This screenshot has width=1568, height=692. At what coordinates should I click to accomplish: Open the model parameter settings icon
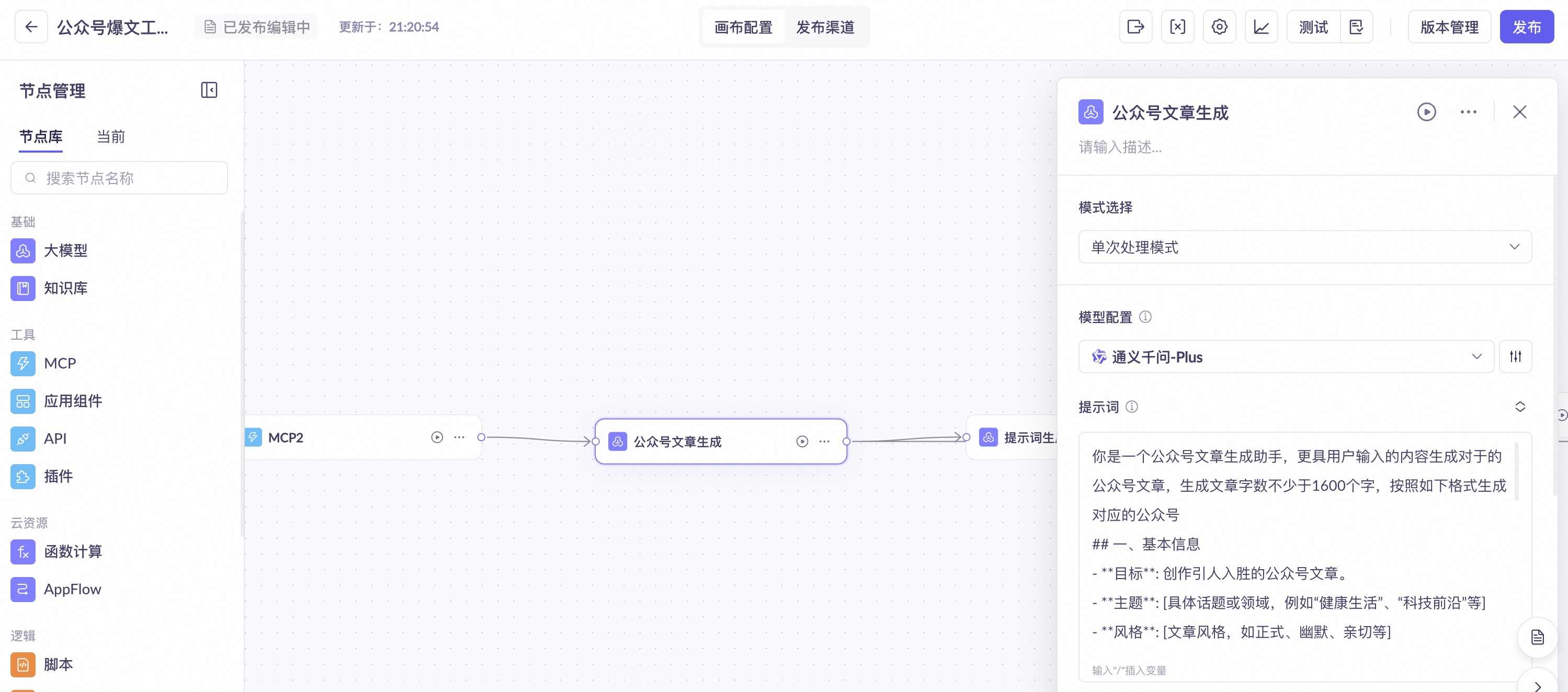pos(1515,356)
